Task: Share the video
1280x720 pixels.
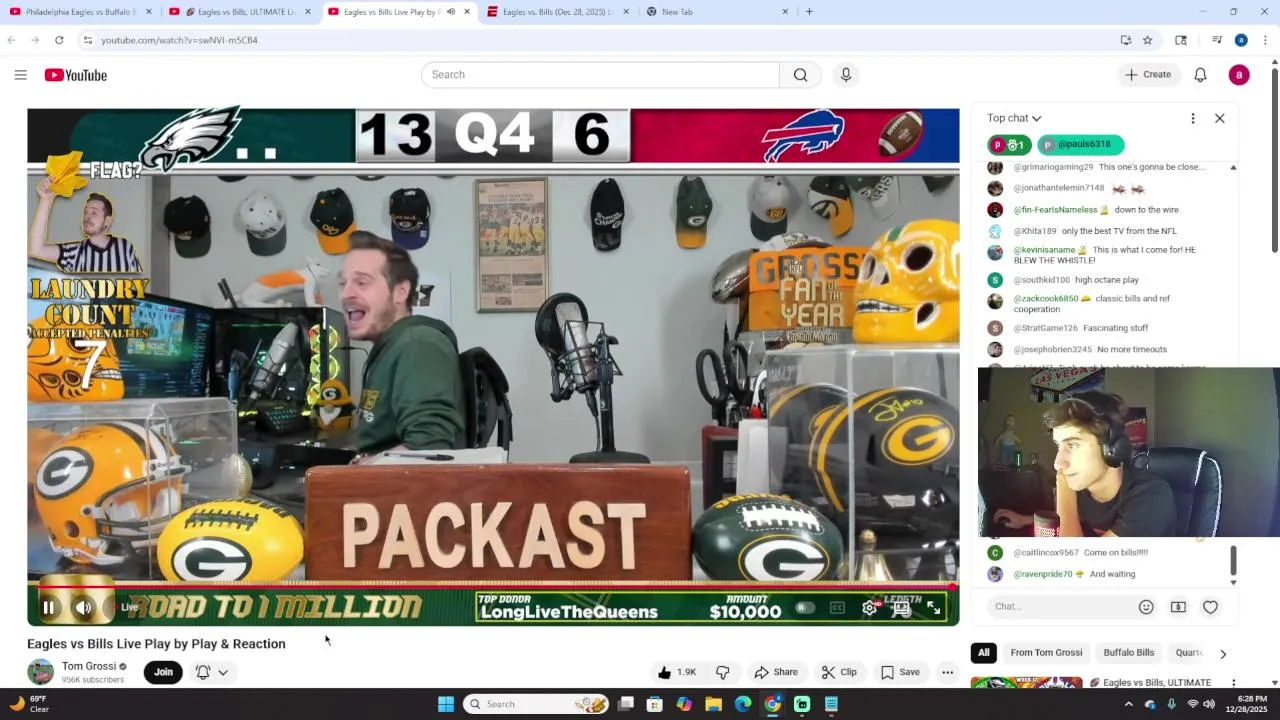Action: [x=776, y=672]
